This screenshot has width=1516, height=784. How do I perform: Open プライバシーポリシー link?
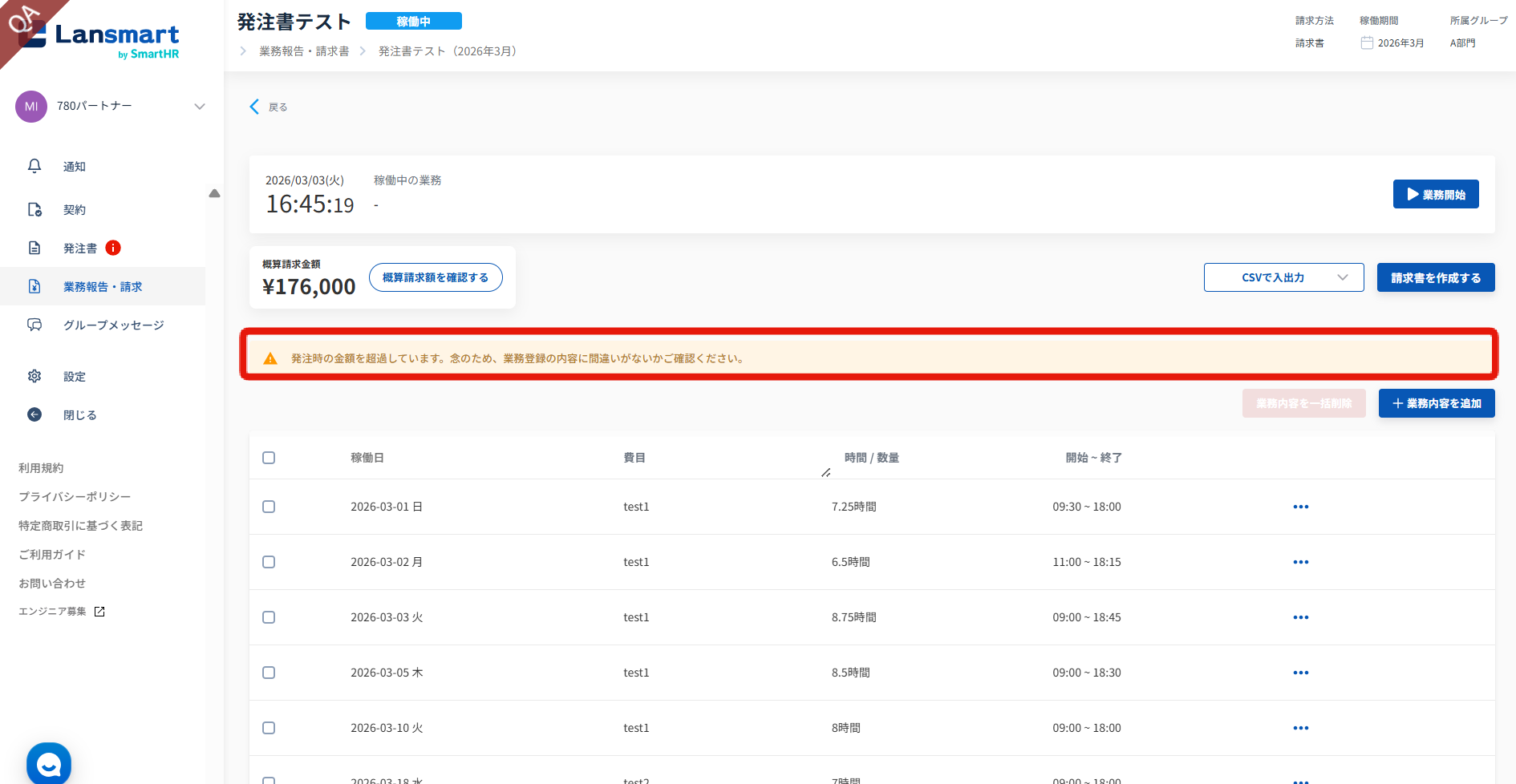tap(75, 497)
